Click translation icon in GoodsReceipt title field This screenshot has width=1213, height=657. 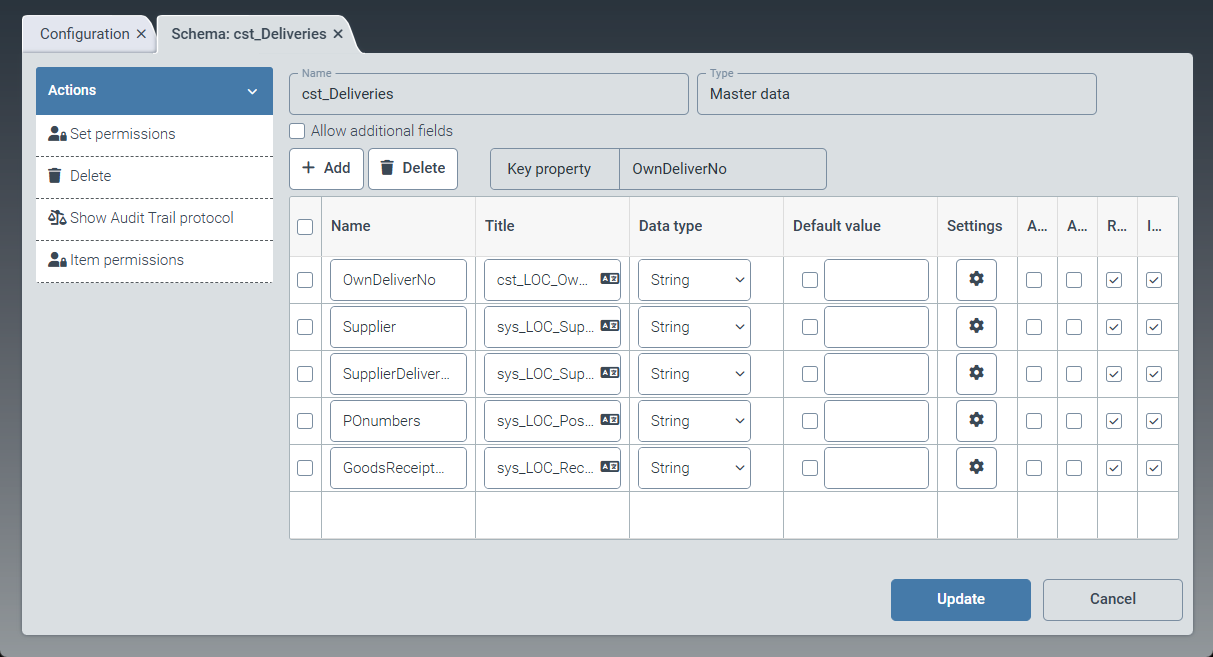609,468
